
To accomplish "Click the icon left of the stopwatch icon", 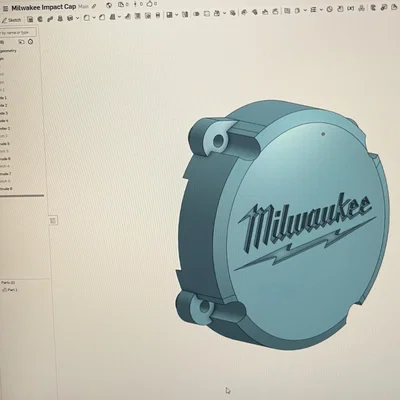I will (x=21, y=42).
